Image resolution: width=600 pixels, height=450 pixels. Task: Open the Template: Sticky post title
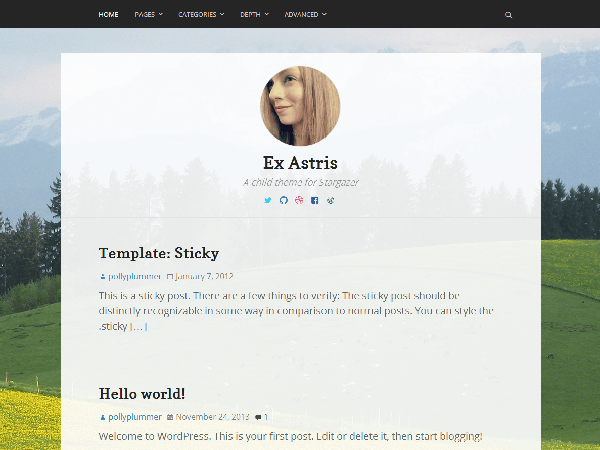pyautogui.click(x=159, y=253)
